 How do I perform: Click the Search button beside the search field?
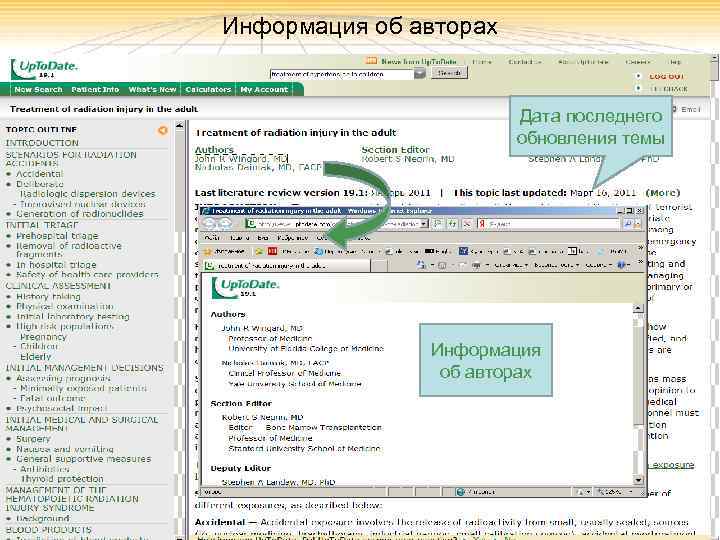pos(449,73)
